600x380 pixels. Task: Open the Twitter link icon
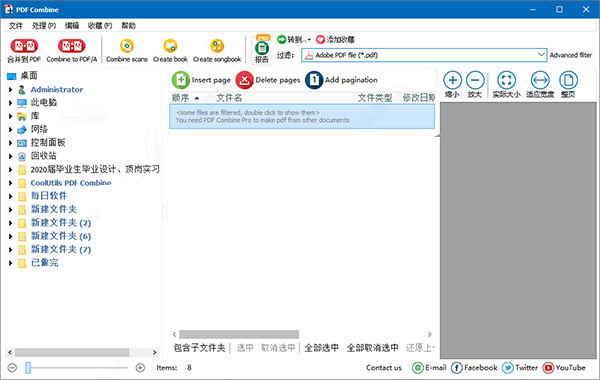pos(508,368)
